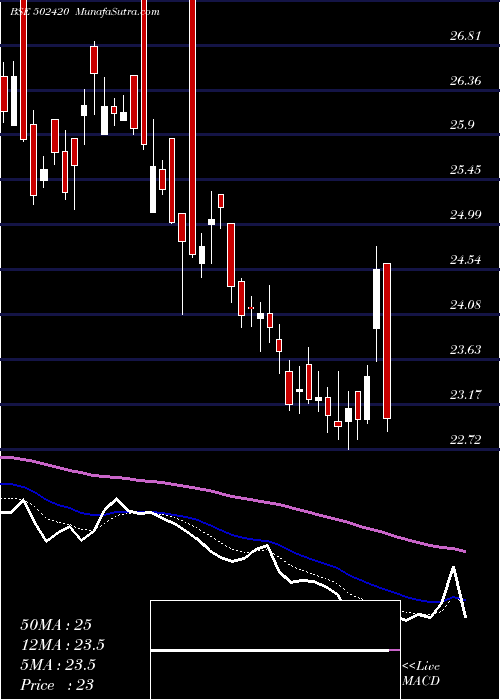The height and width of the screenshot is (700, 500).
Task: Click the 25.45 price axis label
Action: tap(465, 170)
